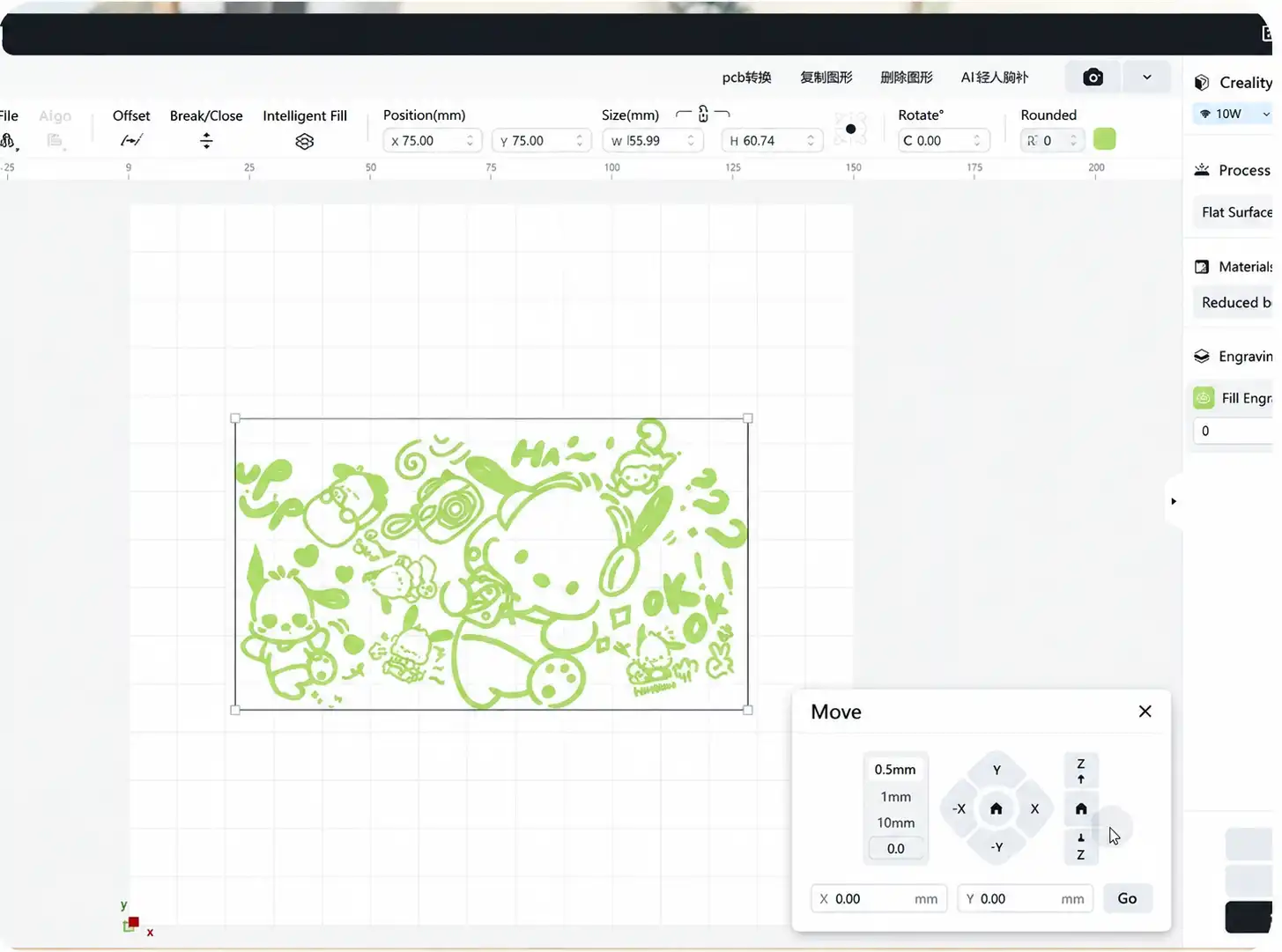This screenshot has width=1282, height=952.
Task: Click the green color swatch
Action: point(1104,139)
